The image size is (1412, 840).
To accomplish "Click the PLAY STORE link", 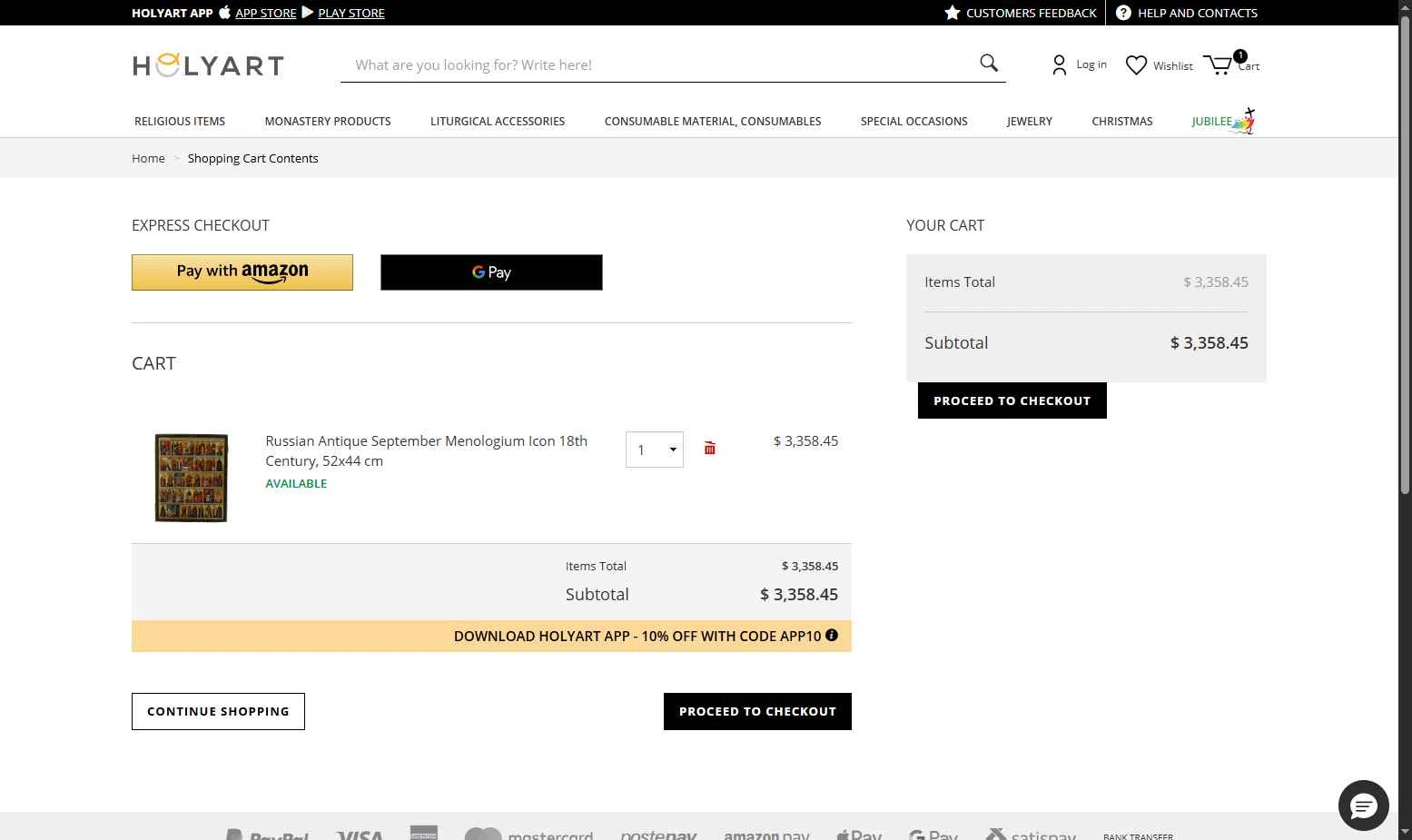I will coord(351,13).
